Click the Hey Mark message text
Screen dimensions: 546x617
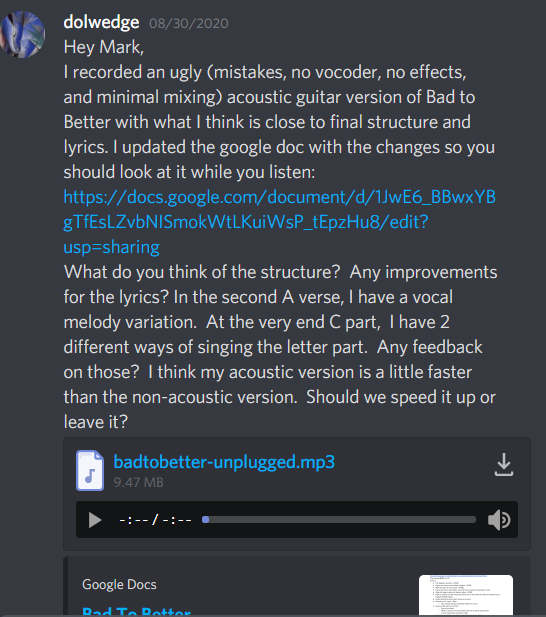point(104,47)
